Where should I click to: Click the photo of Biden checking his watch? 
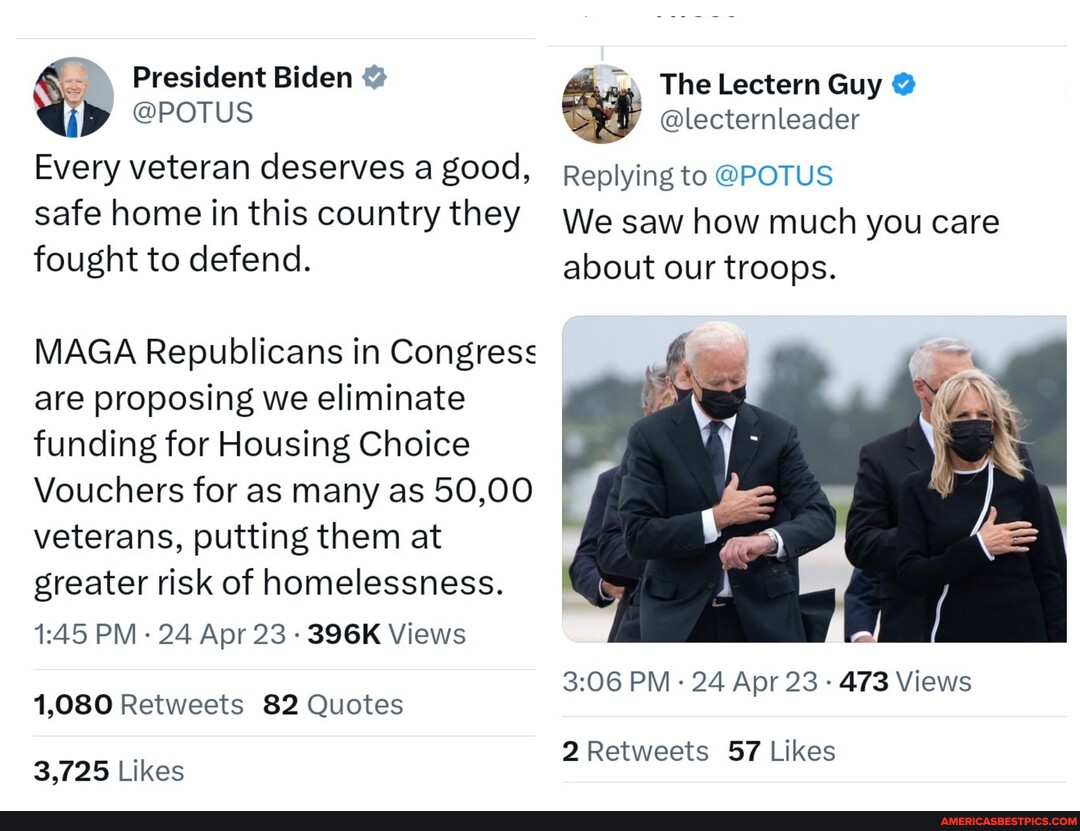coord(810,480)
